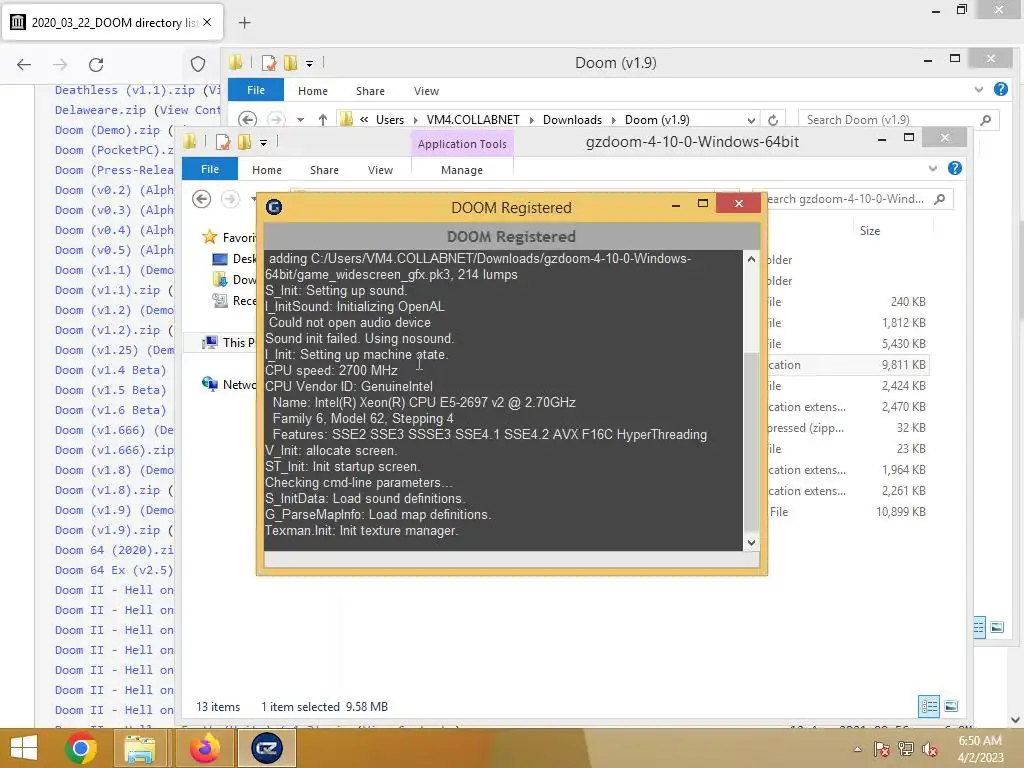Open Manage tab under Application Tools

(x=462, y=170)
